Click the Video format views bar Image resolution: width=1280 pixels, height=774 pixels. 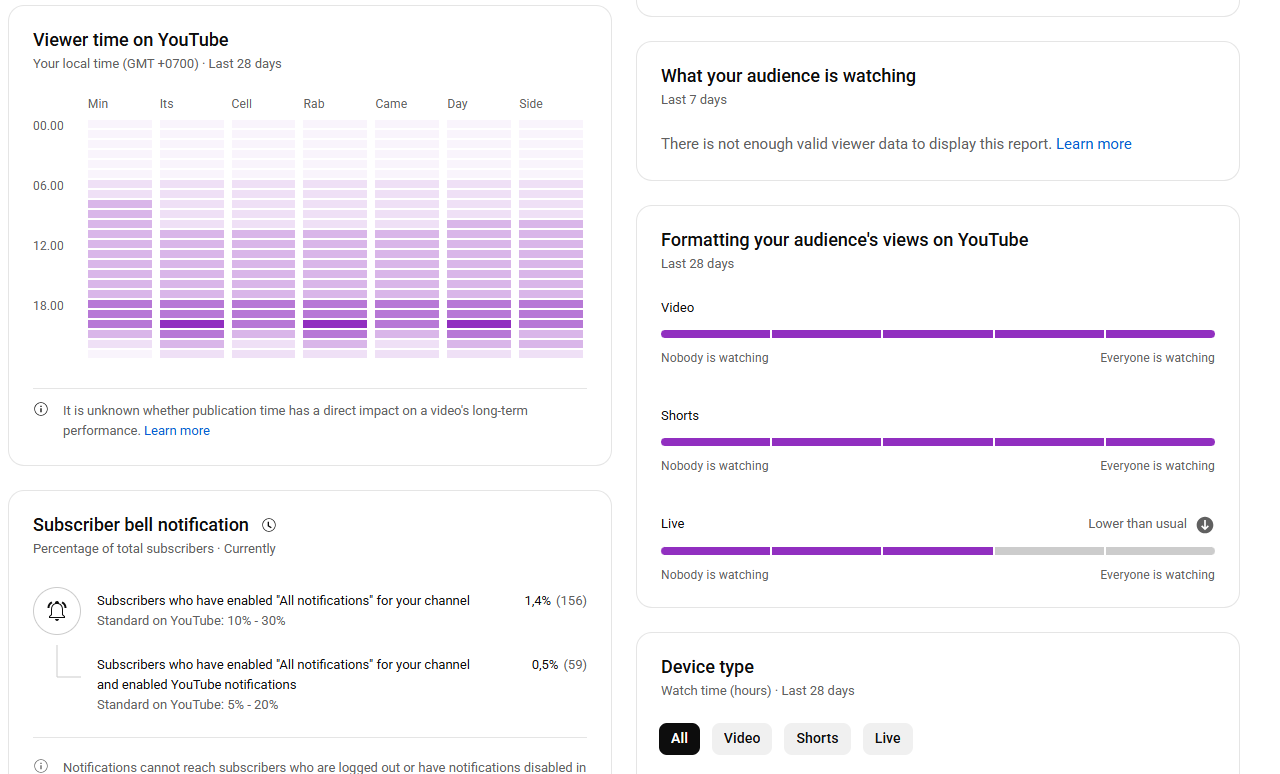(x=937, y=334)
